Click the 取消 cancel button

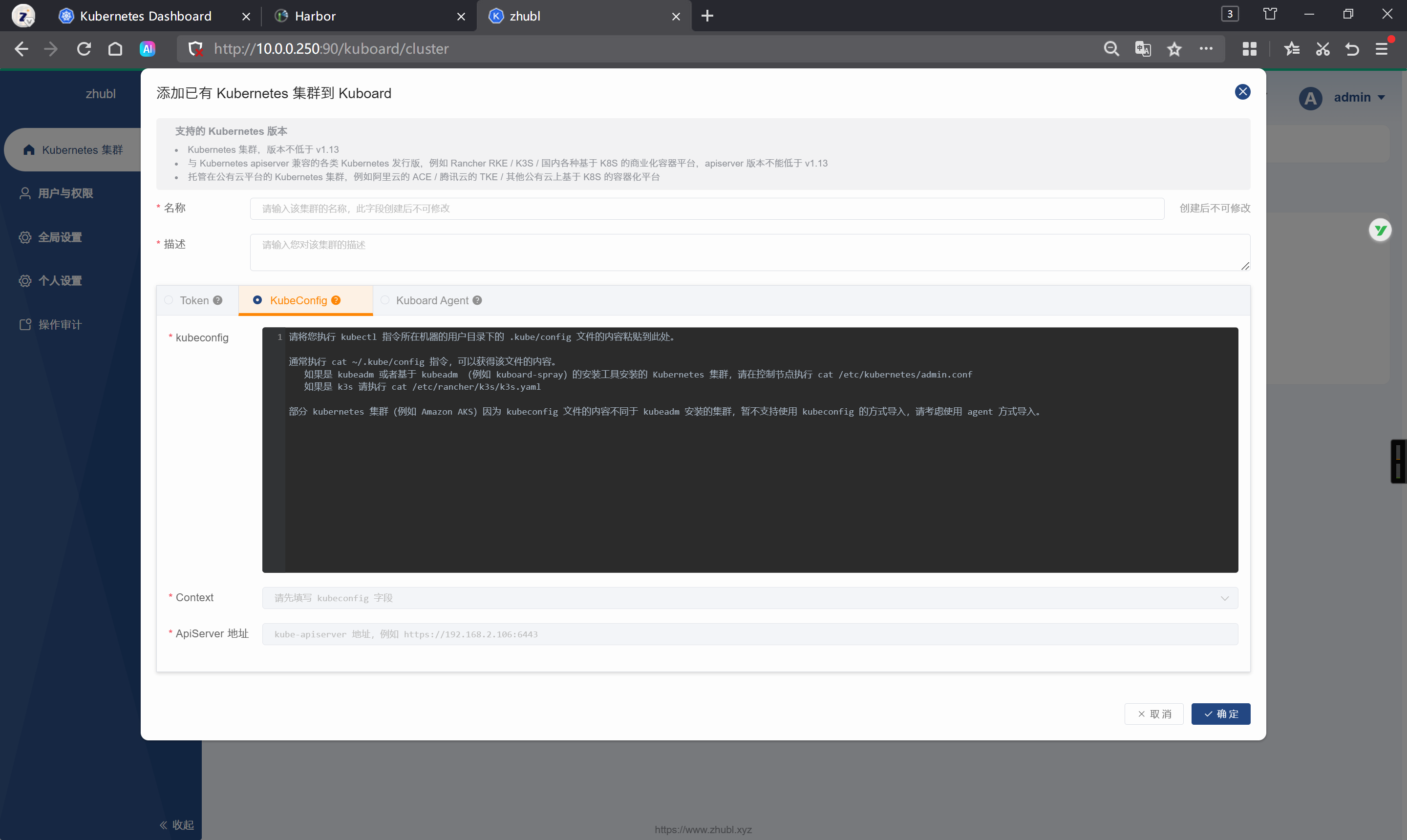pos(1153,714)
